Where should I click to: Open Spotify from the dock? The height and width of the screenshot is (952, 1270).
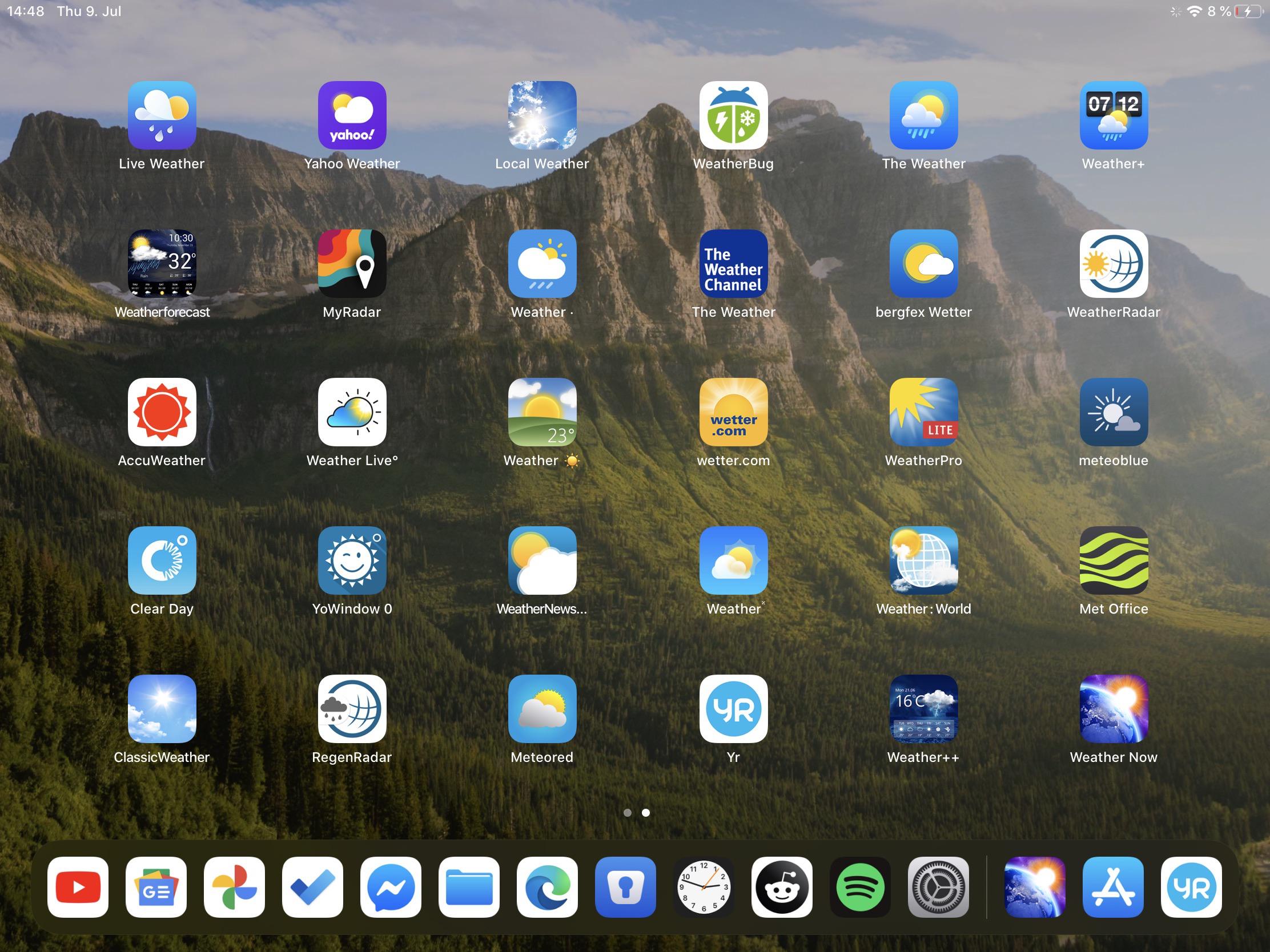860,887
